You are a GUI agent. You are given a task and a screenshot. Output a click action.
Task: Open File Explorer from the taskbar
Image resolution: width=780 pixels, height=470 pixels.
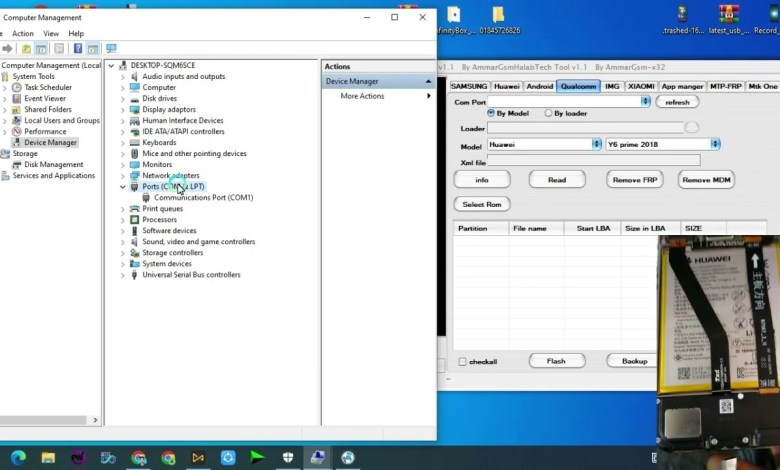tap(48, 457)
